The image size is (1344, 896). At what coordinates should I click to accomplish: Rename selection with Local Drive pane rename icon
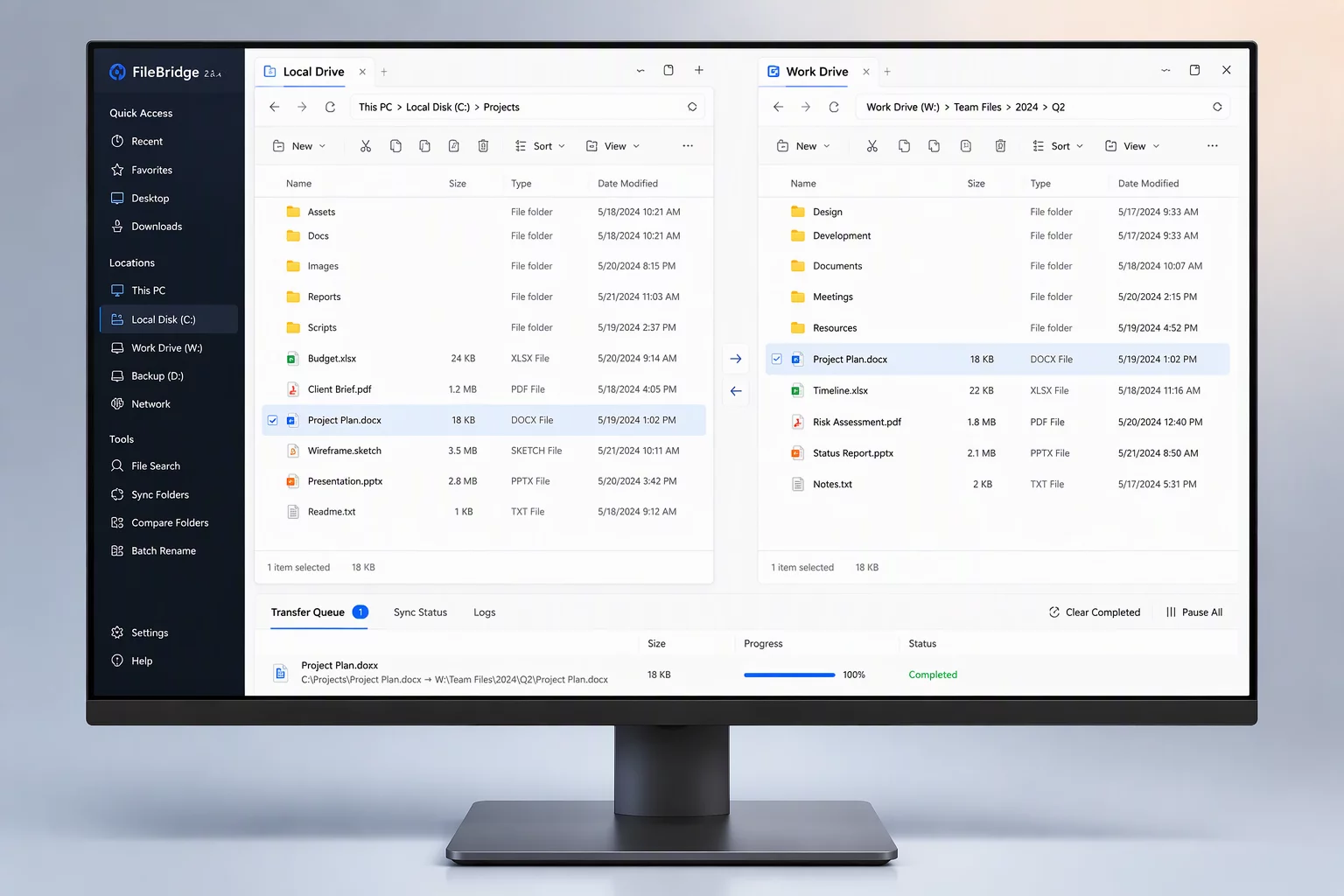point(454,146)
